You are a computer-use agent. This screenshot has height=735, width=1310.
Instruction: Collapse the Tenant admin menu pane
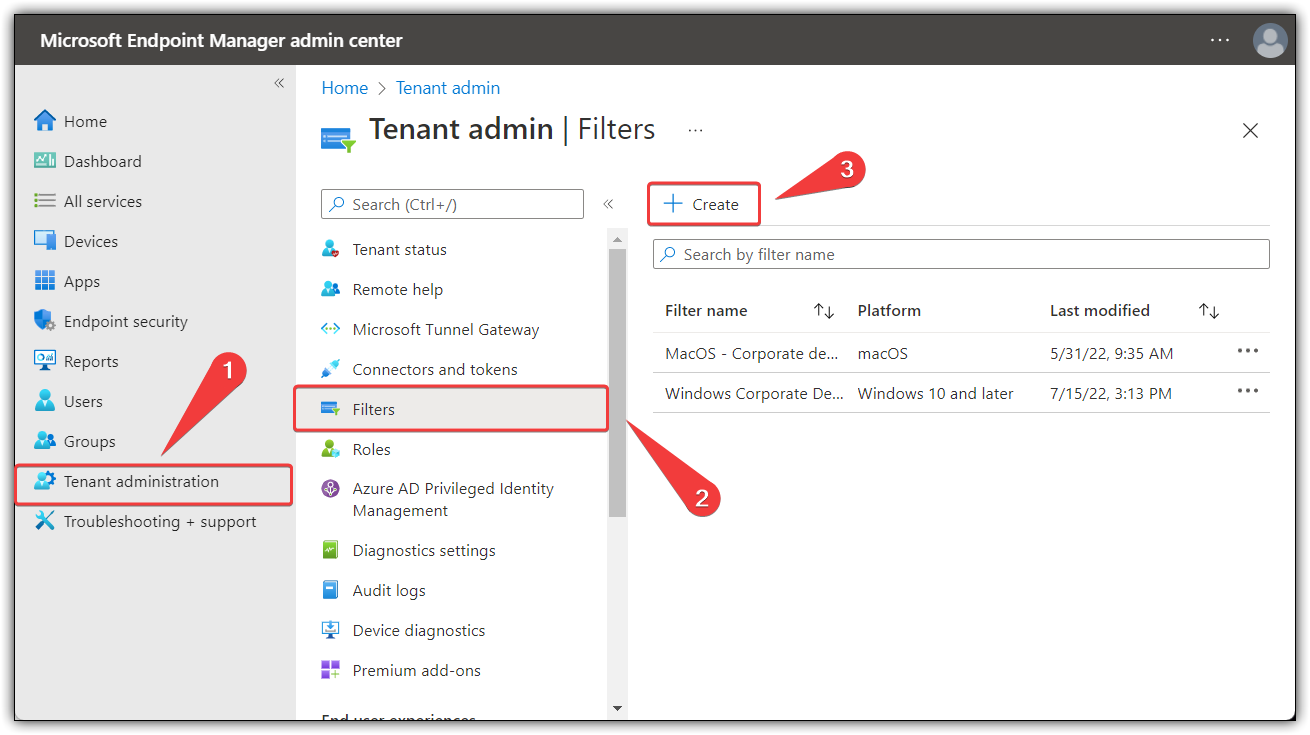pos(608,203)
